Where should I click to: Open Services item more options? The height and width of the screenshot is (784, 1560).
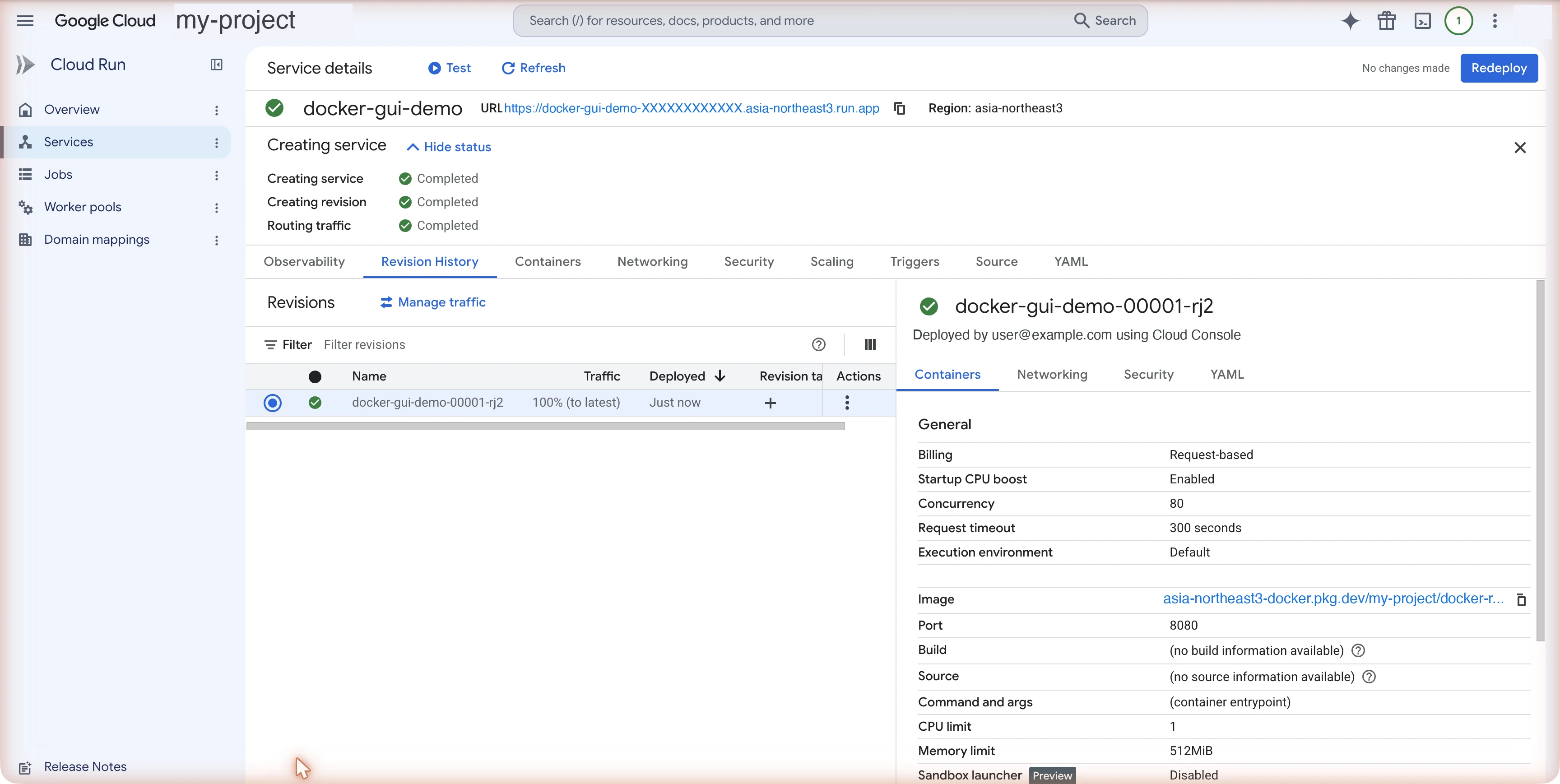[216, 142]
